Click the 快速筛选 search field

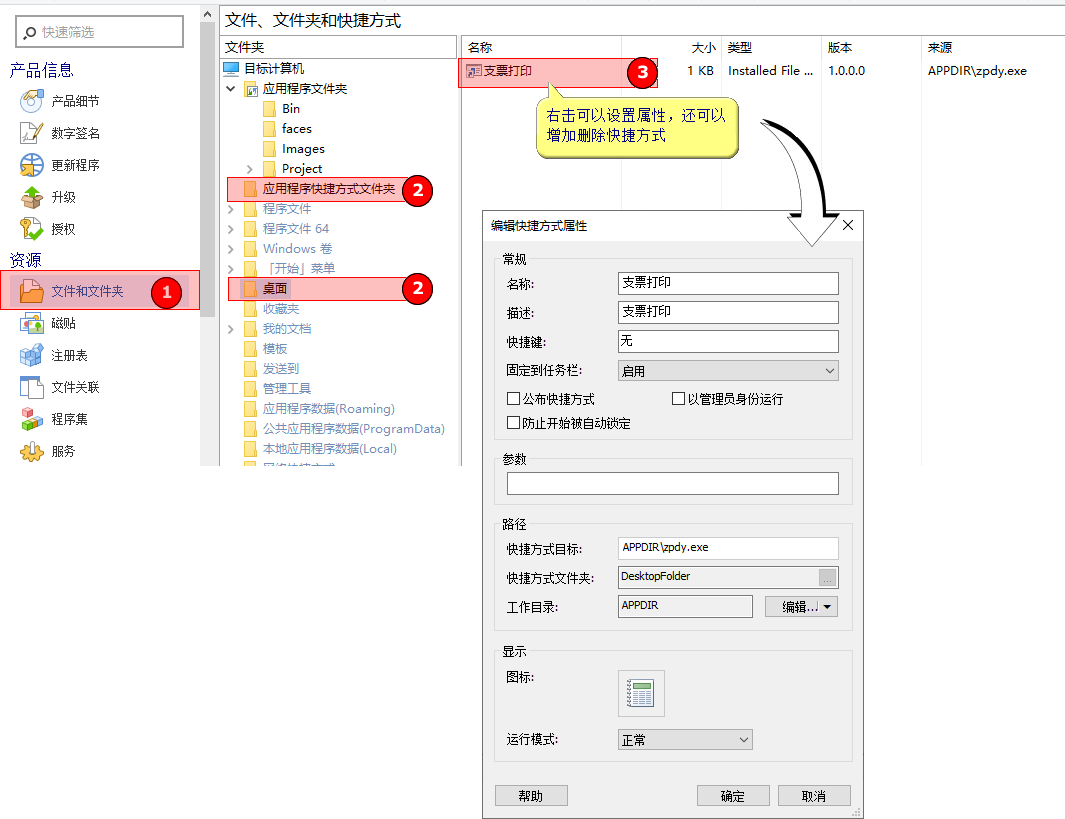tap(100, 32)
